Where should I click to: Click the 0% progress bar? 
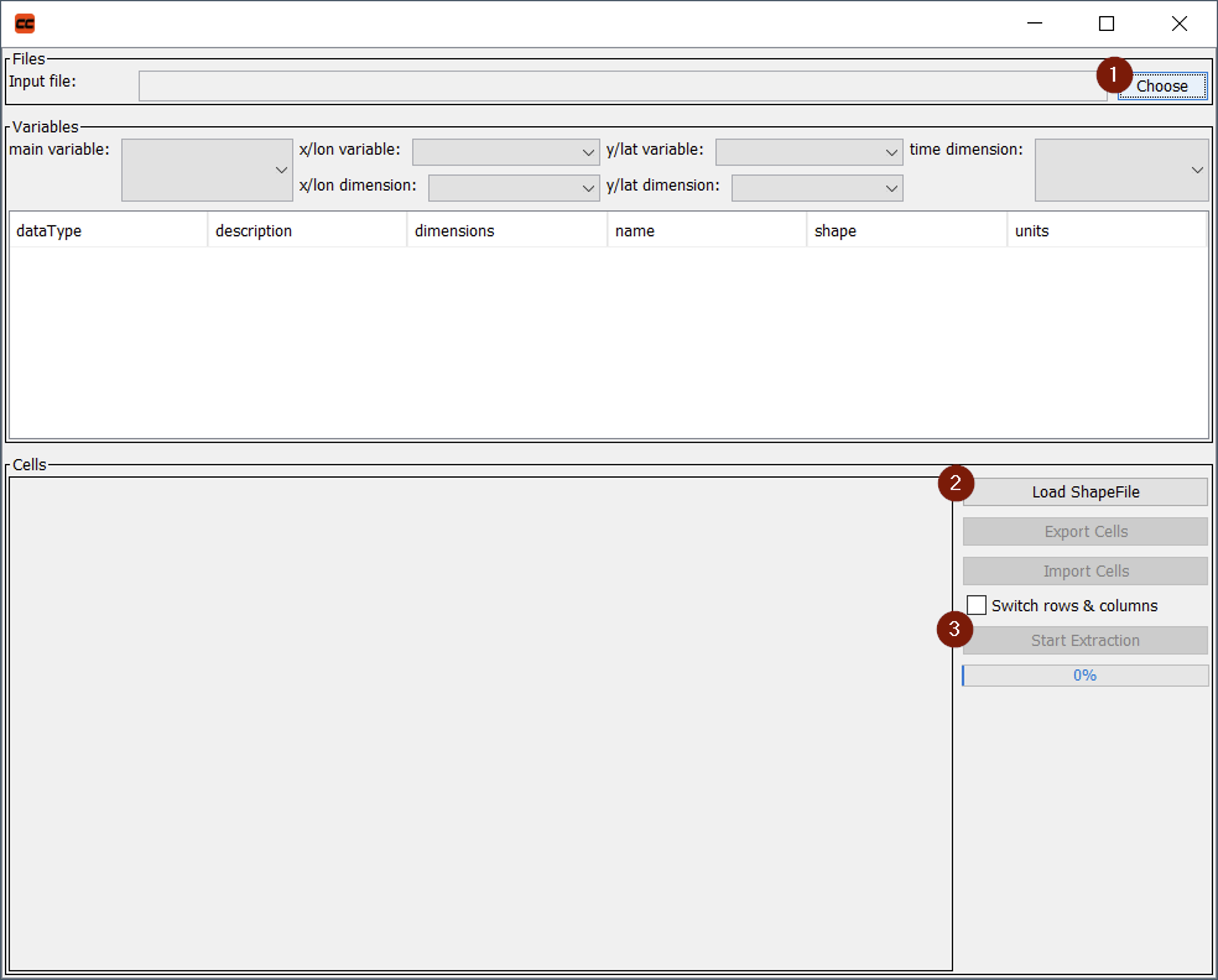click(1084, 675)
